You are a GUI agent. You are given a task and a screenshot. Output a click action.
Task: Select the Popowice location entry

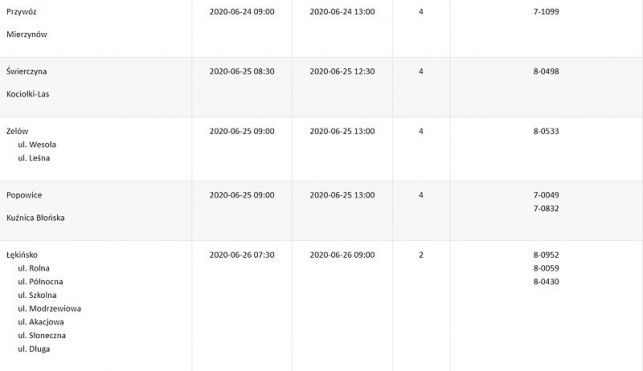[24, 195]
